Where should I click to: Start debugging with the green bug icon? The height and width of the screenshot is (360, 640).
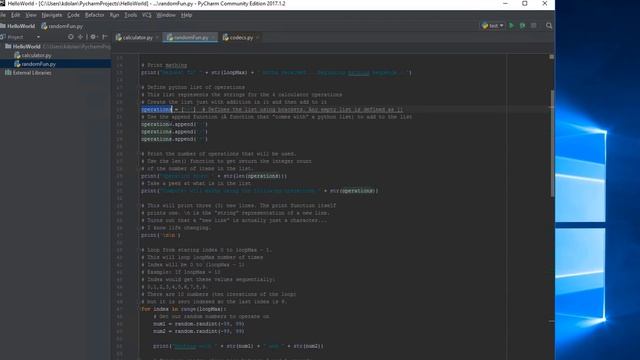[522, 25]
